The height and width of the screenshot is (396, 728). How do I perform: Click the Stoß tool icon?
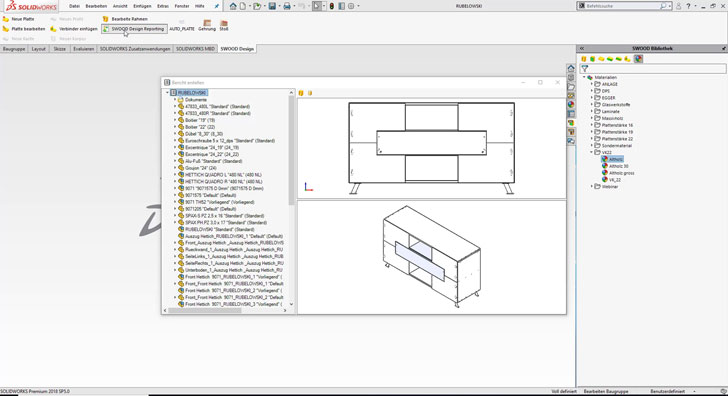tap(224, 23)
